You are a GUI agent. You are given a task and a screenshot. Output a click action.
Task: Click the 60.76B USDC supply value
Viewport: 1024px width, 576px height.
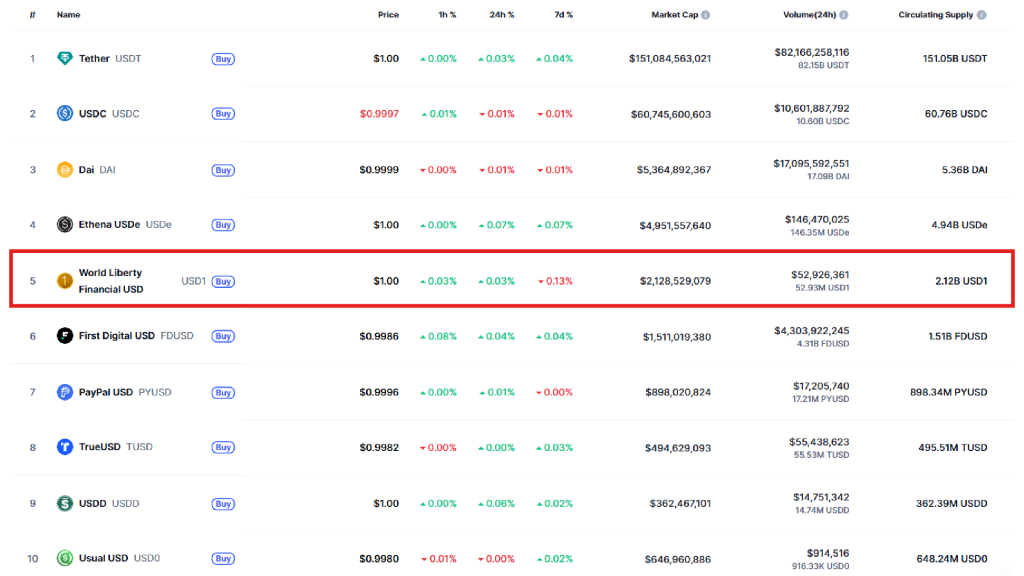coord(955,114)
